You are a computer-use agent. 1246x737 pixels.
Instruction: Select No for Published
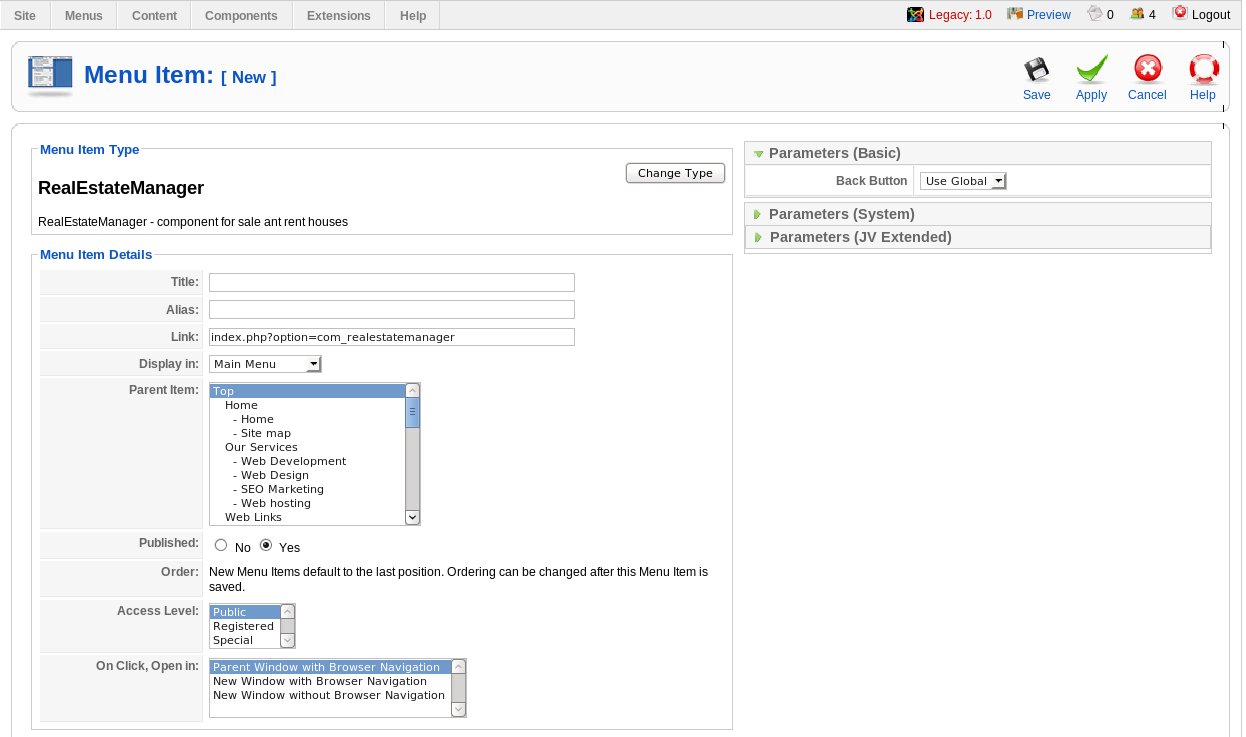tap(221, 546)
